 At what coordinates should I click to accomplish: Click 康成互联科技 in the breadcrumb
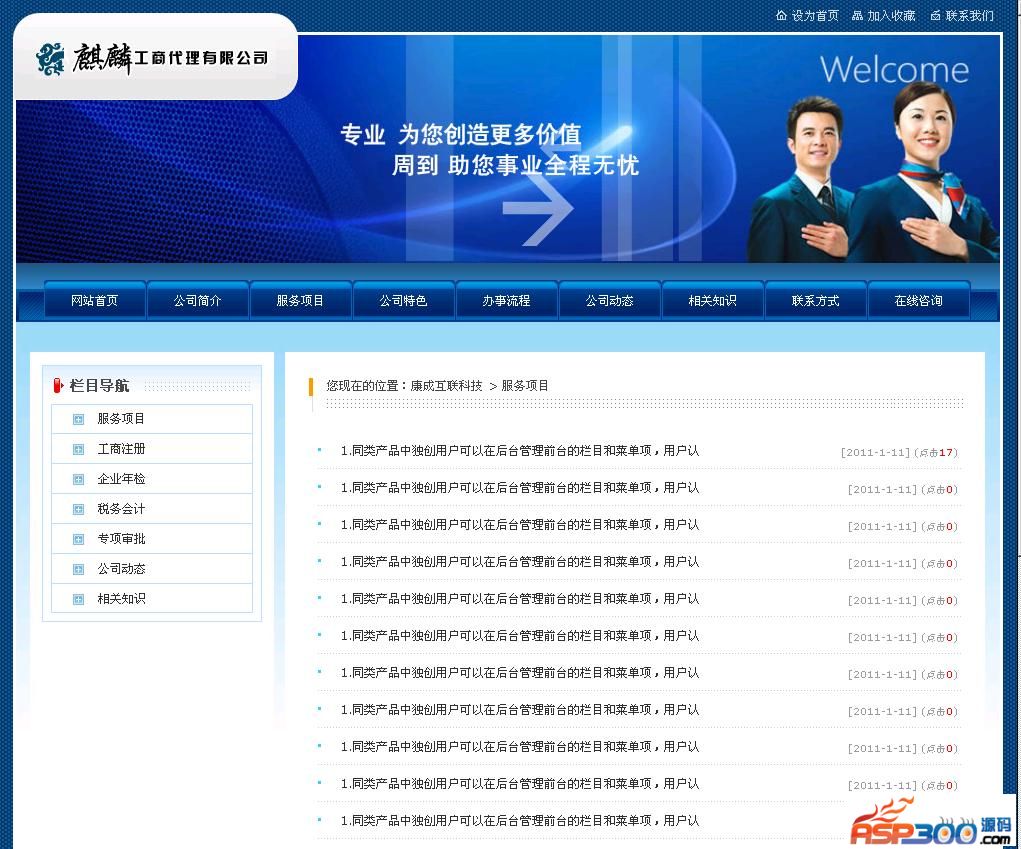(x=446, y=385)
